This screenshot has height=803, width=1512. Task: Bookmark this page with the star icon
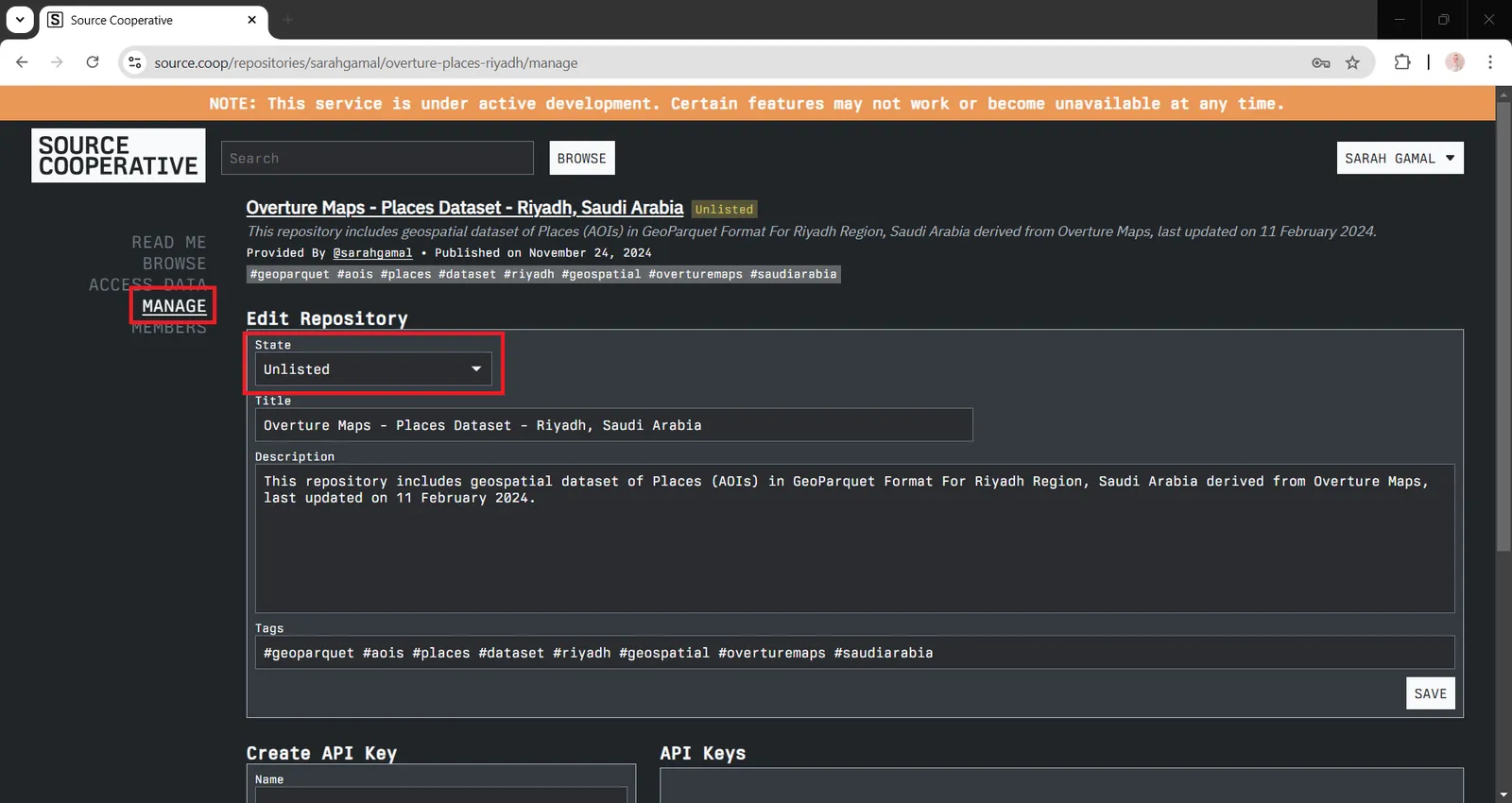click(1352, 62)
